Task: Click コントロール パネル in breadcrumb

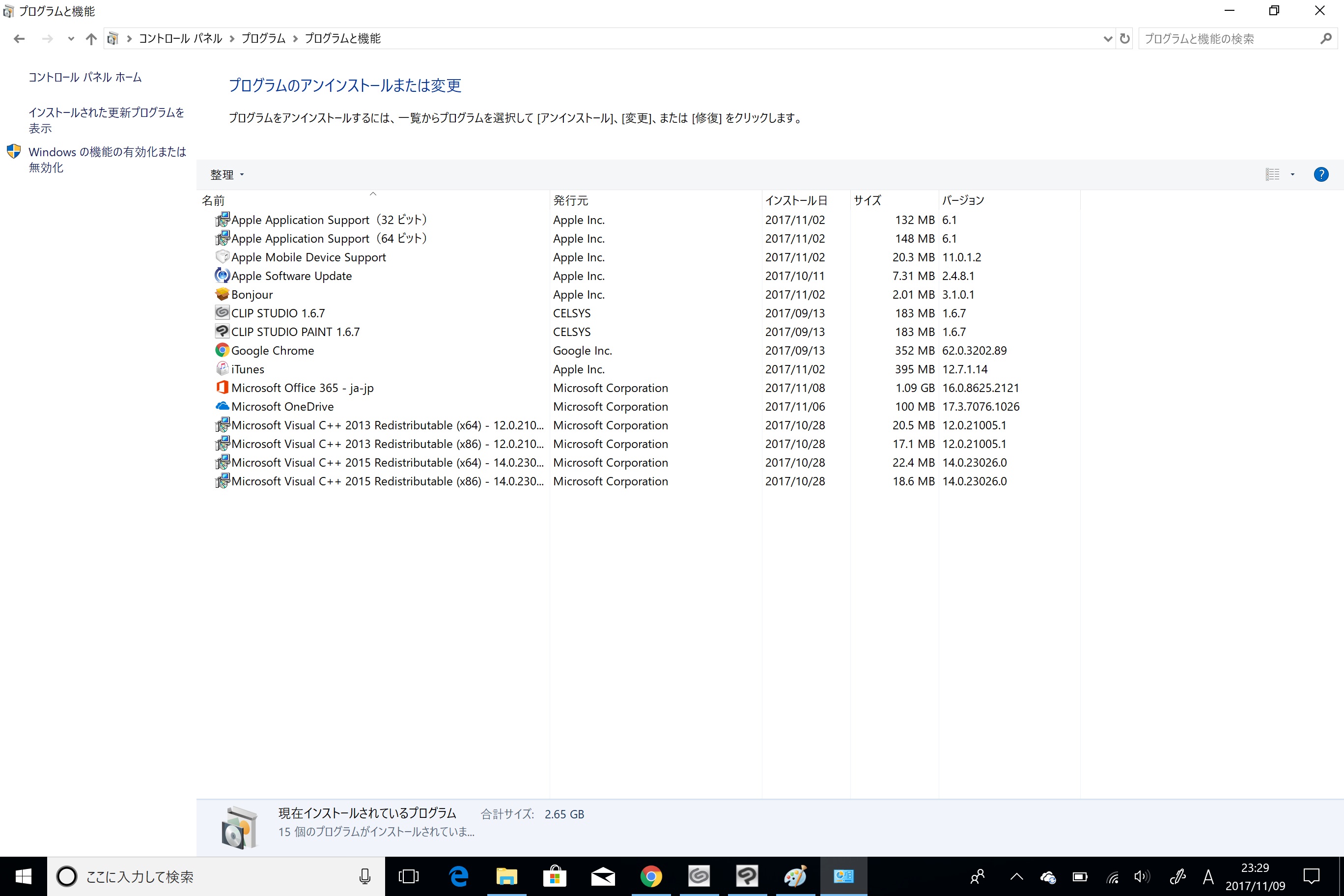Action: coord(181,38)
